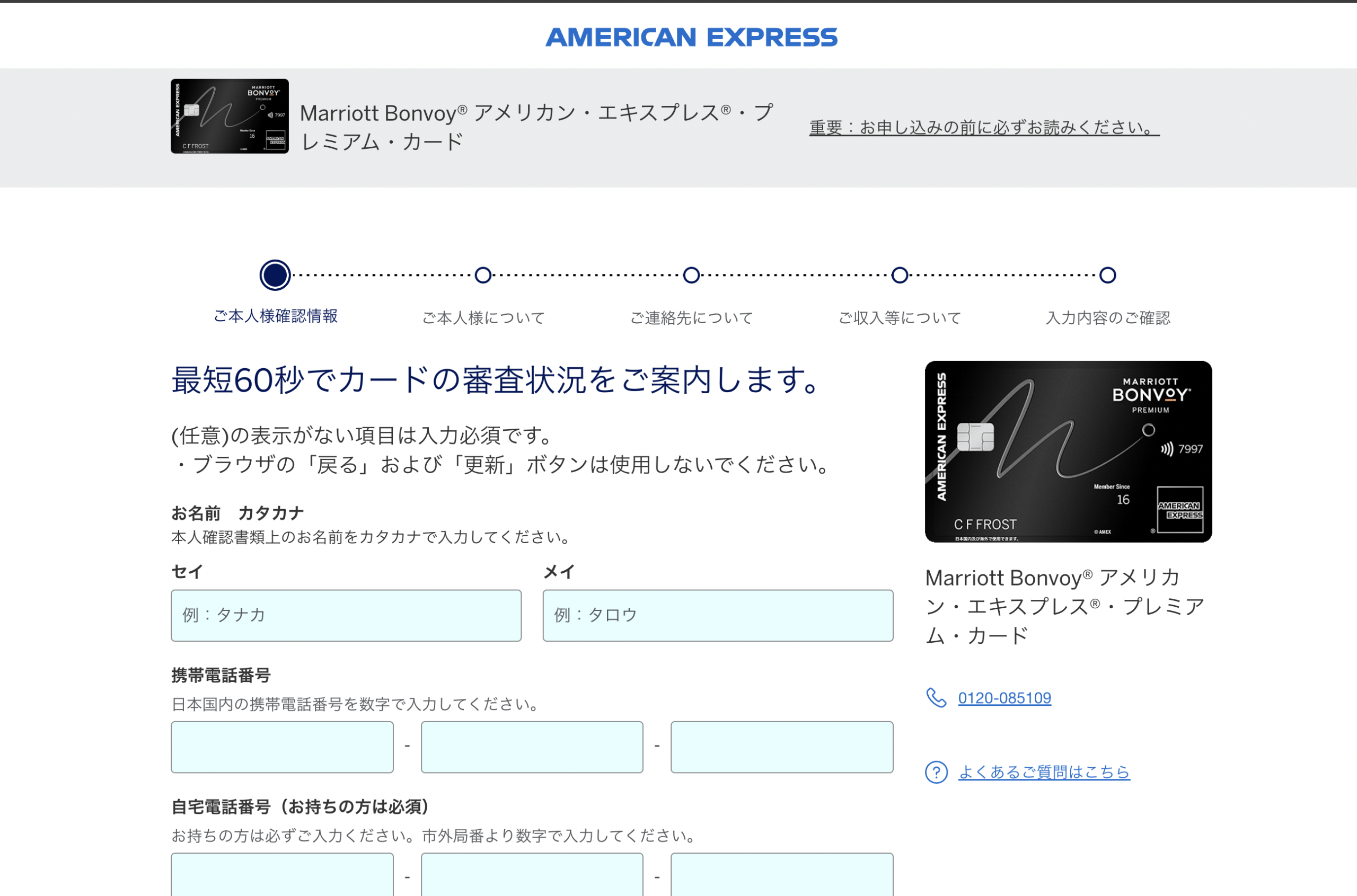The width and height of the screenshot is (1357, 896).
Task: Open the よくあるご質問はこちら FAQ link
Action: pos(1044,772)
